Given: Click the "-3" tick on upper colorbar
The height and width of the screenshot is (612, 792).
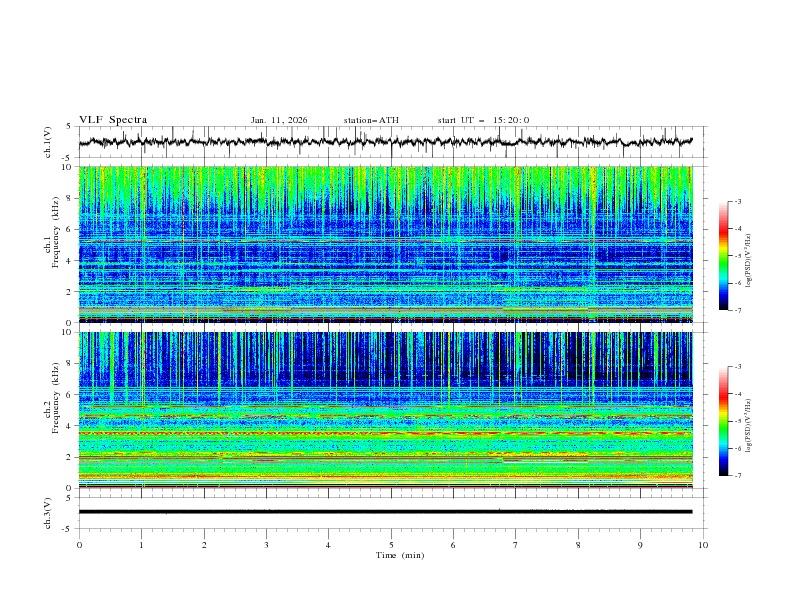Looking at the screenshot, I should 738,201.
